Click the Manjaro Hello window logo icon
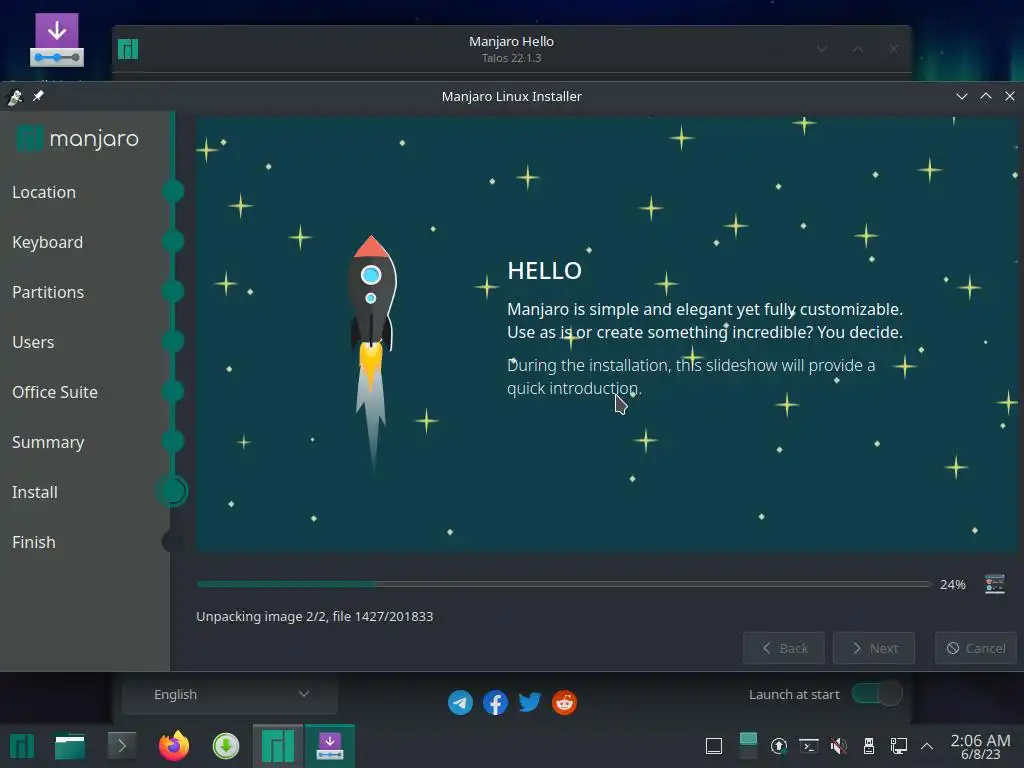The height and width of the screenshot is (768, 1024). [x=128, y=49]
